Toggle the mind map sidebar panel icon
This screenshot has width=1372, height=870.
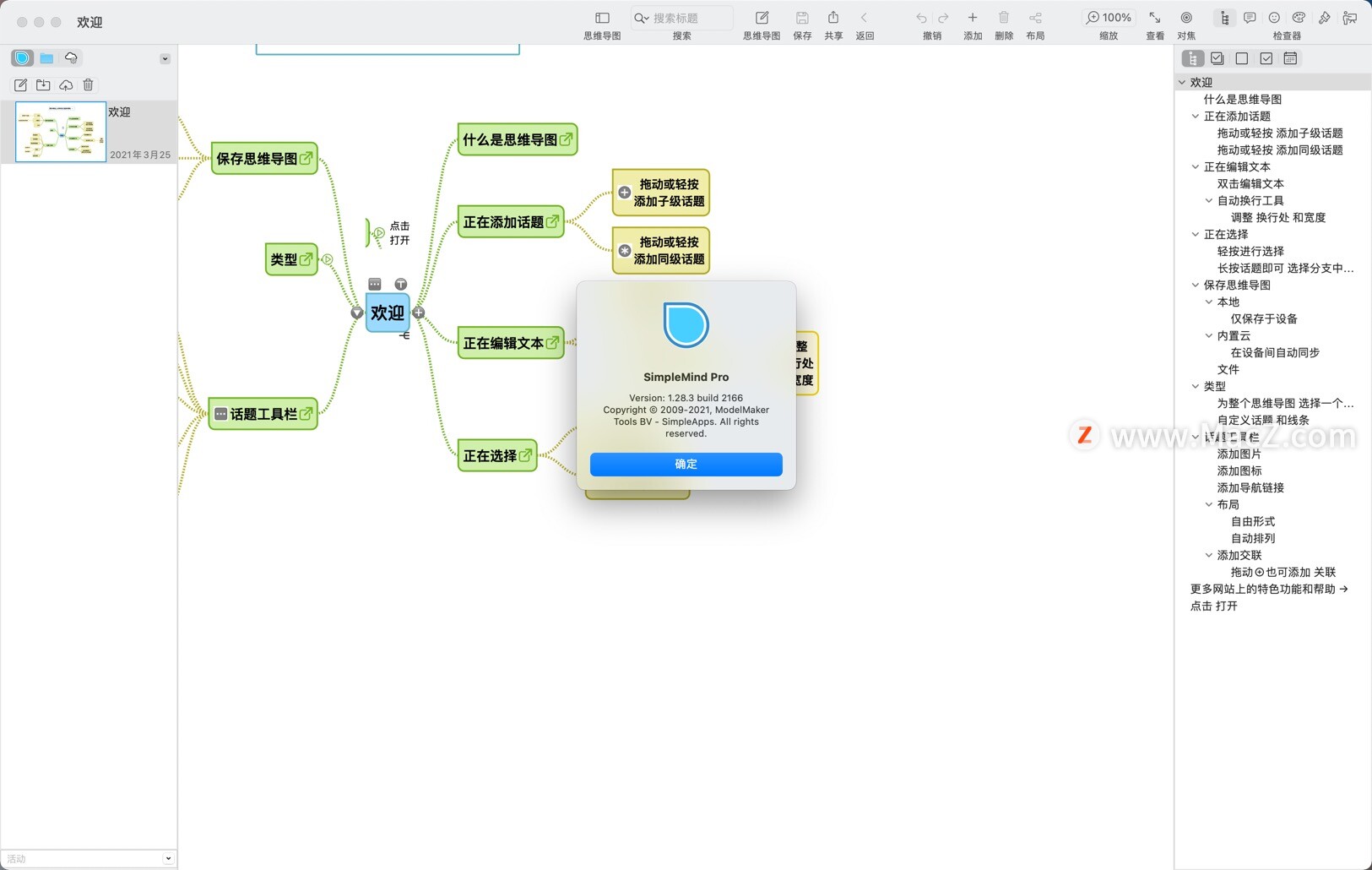pyautogui.click(x=602, y=18)
